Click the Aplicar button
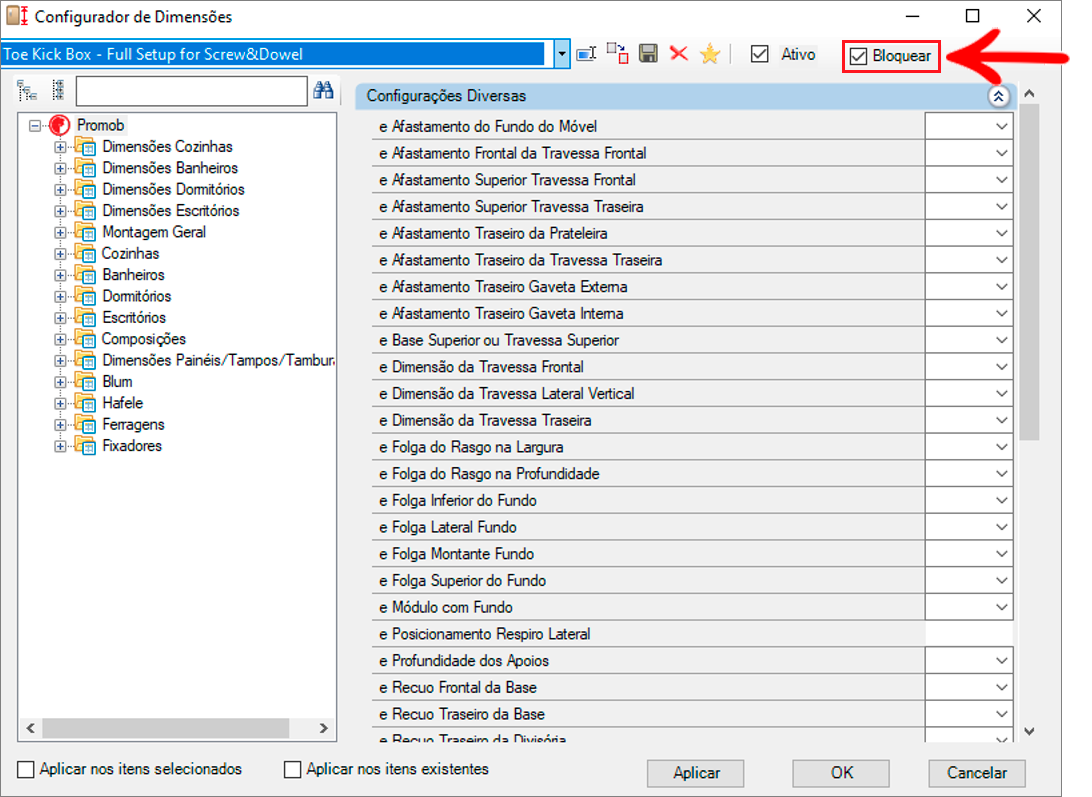Screen dimensions: 1092x797 (696, 773)
